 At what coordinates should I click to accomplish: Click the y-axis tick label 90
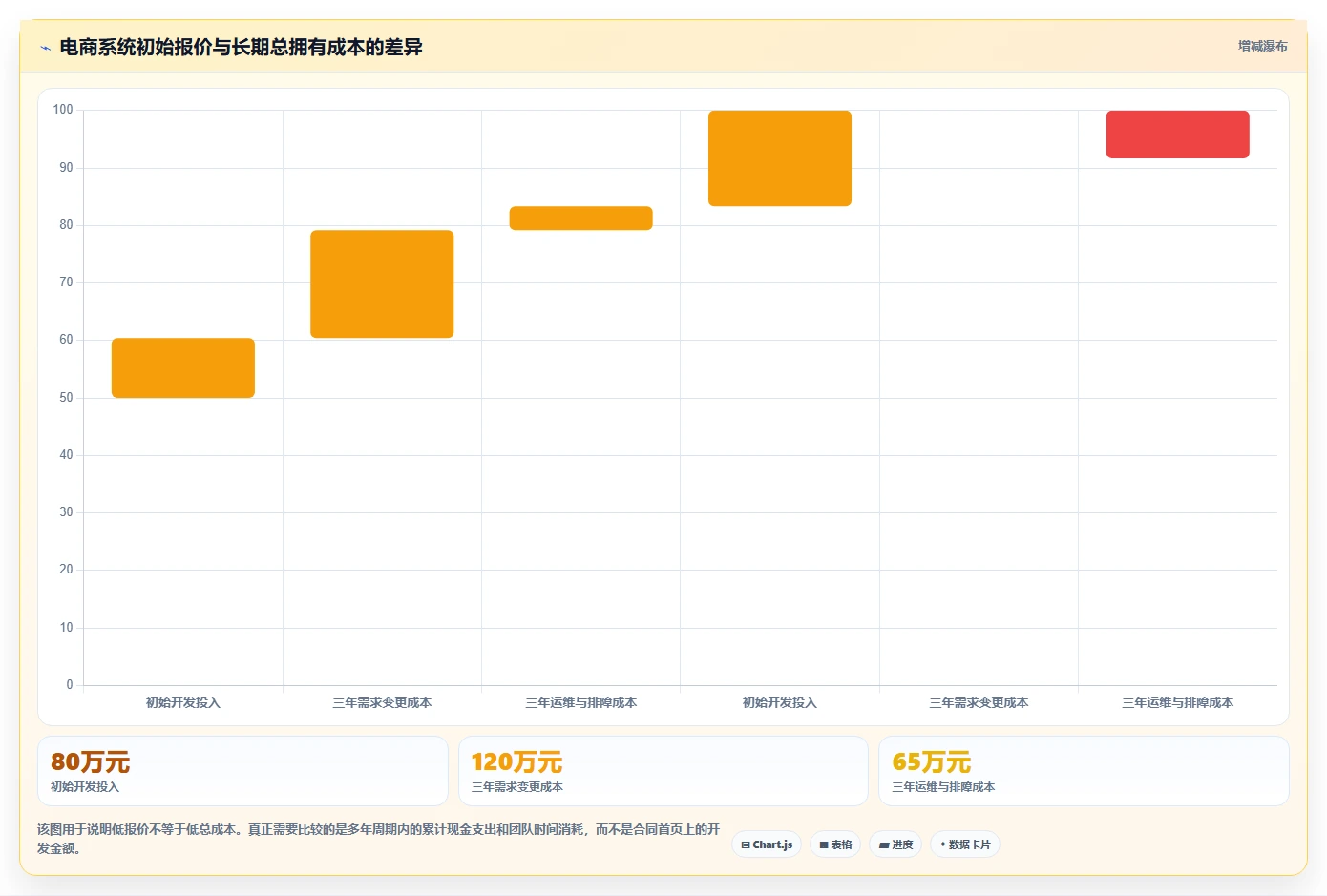66,168
